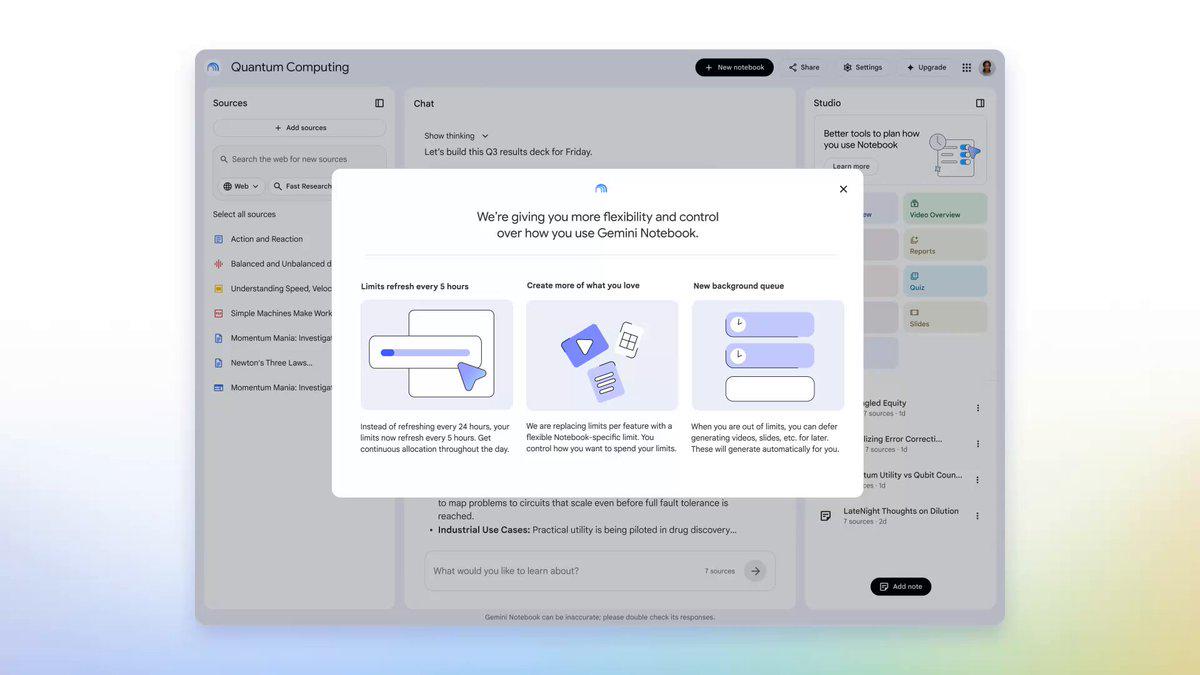Click Learn more in Studio banner

point(851,166)
